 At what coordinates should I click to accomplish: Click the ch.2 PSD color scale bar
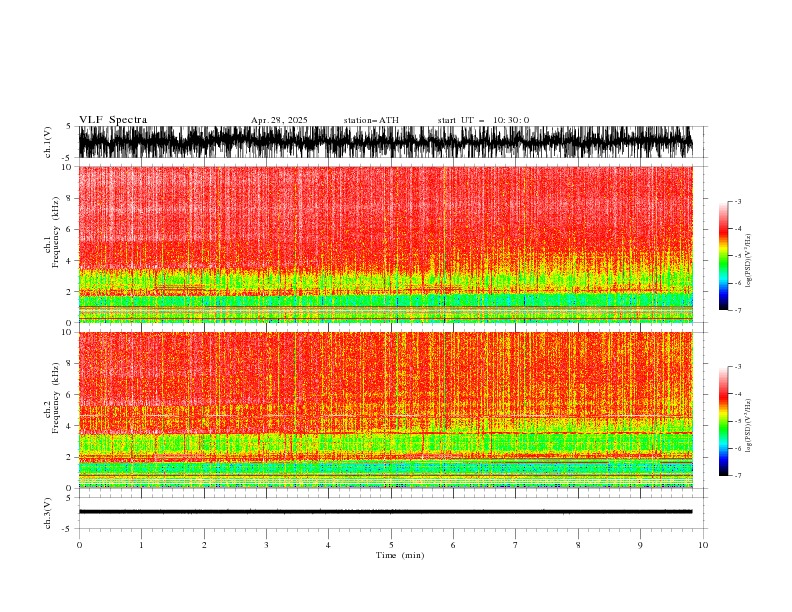pos(723,421)
